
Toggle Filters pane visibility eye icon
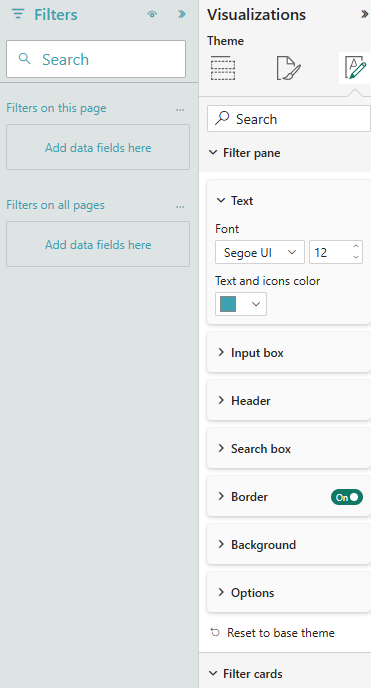point(152,14)
